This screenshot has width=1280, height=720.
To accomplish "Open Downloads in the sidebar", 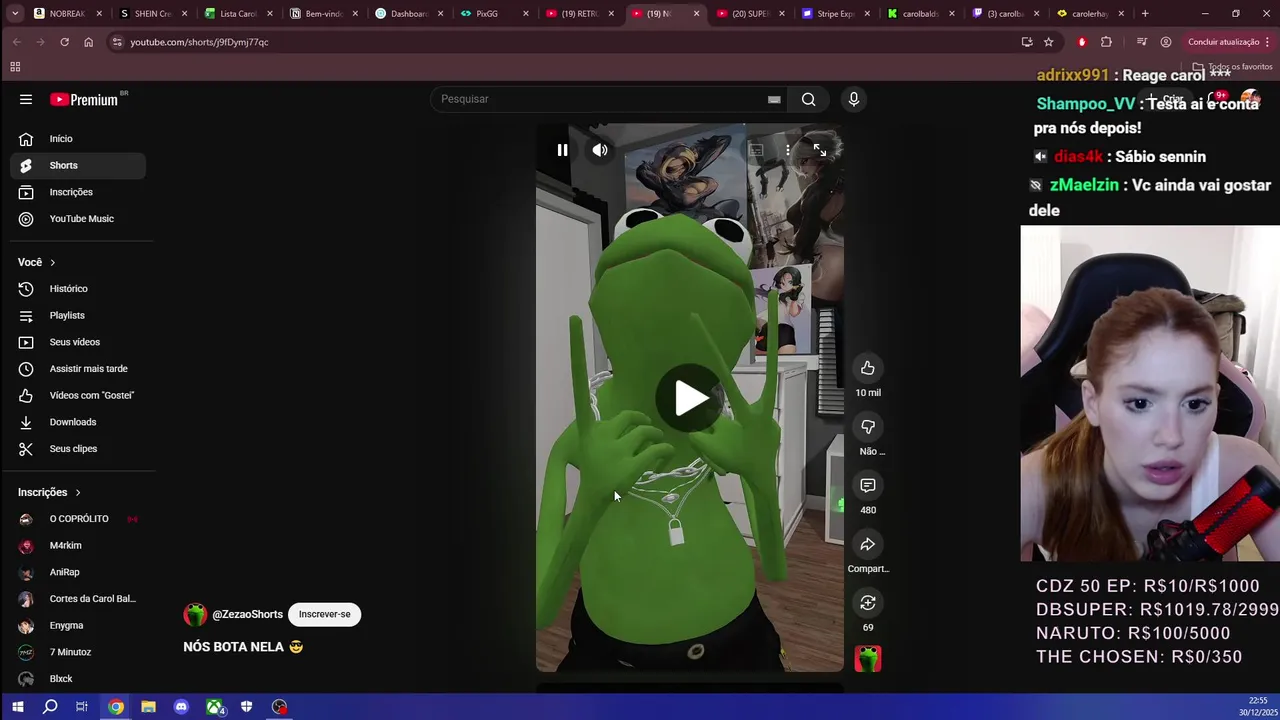I will [78, 422].
